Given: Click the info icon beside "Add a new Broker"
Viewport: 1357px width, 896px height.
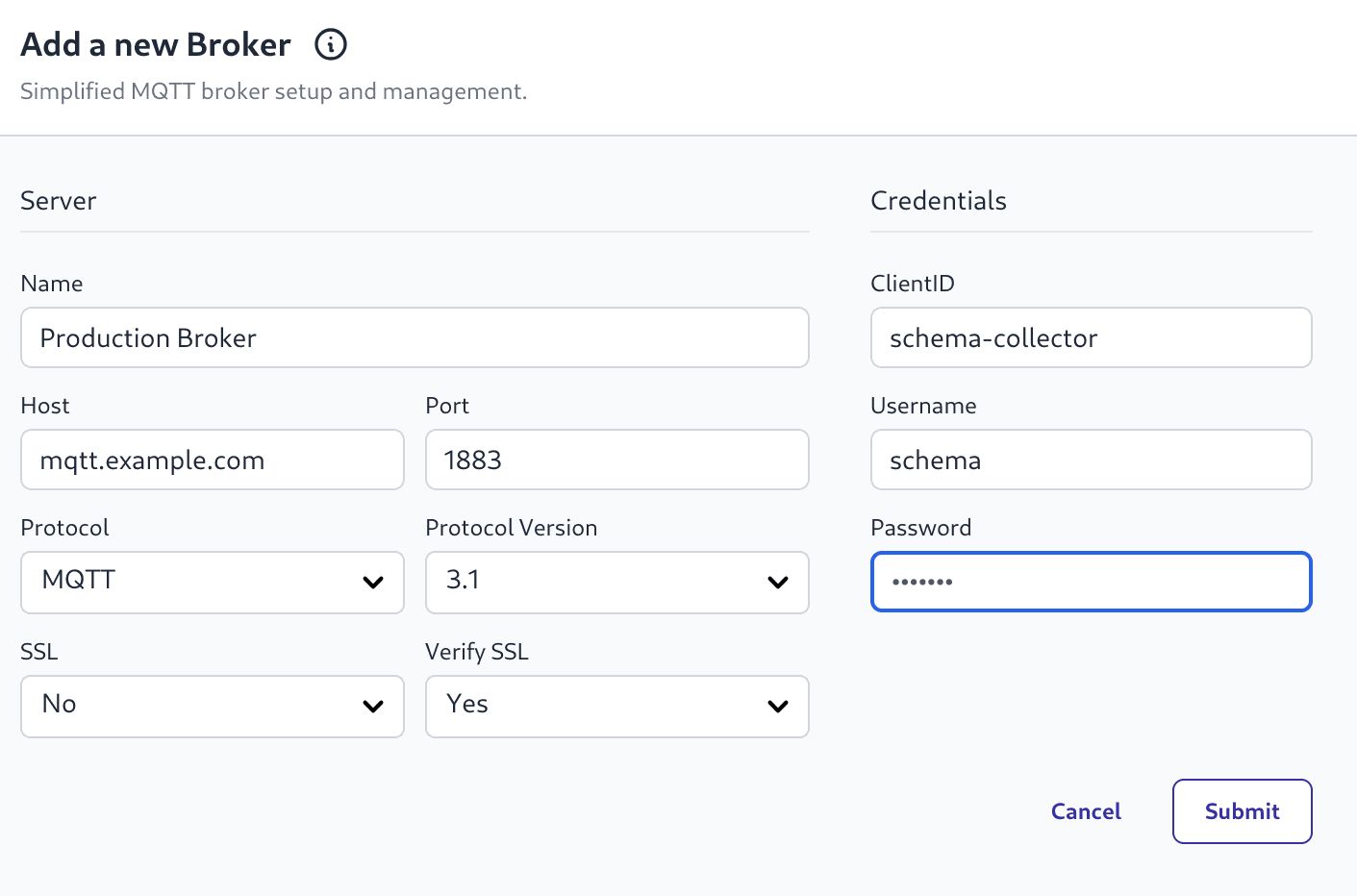Looking at the screenshot, I should coord(330,44).
